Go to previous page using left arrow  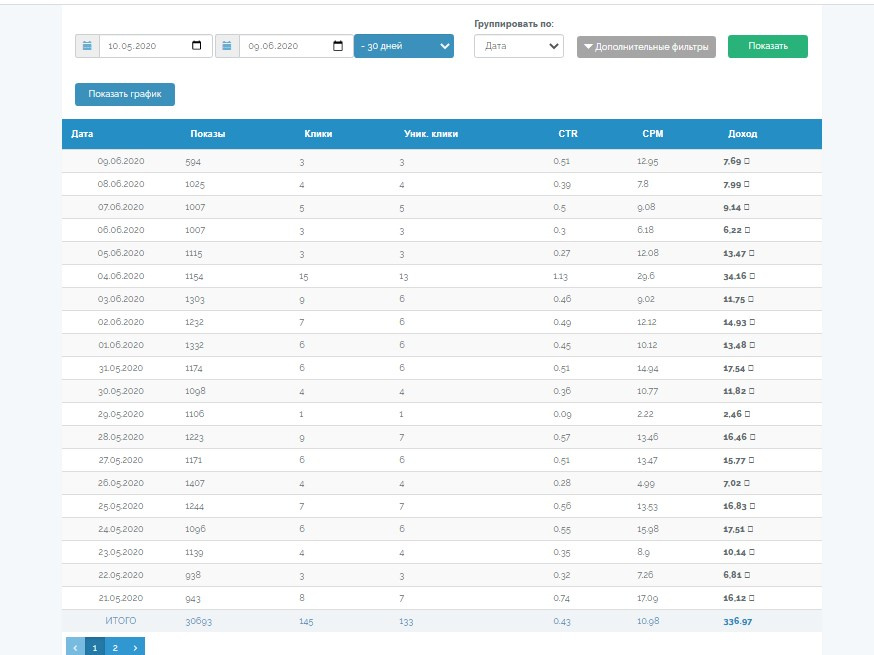pos(75,648)
